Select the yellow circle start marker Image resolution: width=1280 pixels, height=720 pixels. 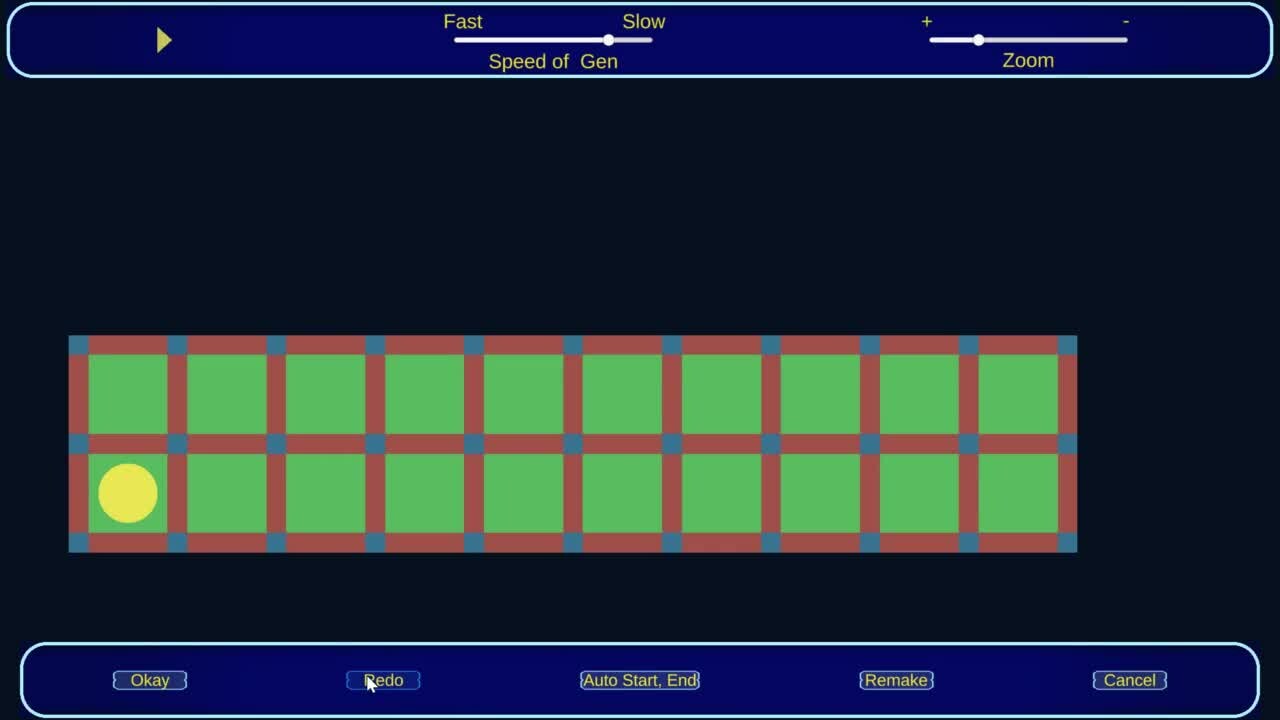click(x=128, y=493)
